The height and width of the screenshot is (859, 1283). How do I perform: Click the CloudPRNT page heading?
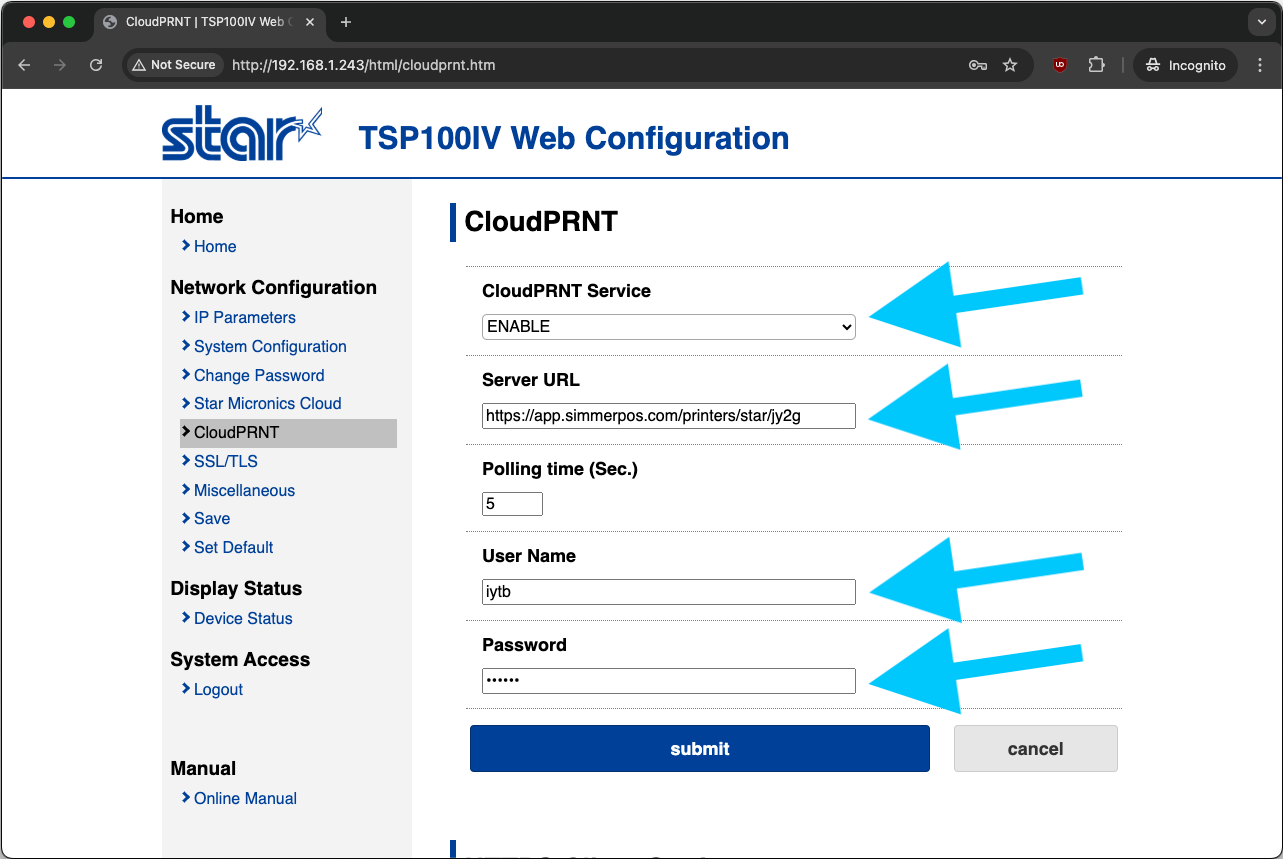coord(541,221)
